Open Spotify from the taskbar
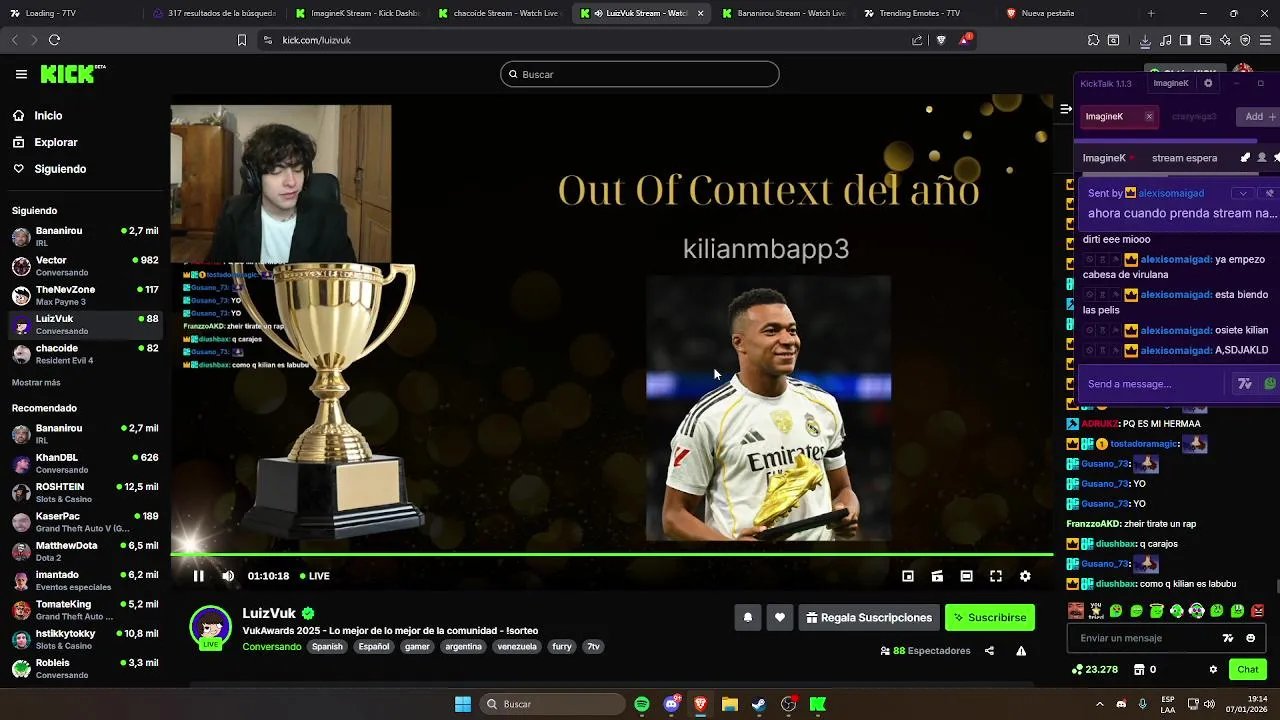Image resolution: width=1280 pixels, height=720 pixels. (642, 704)
